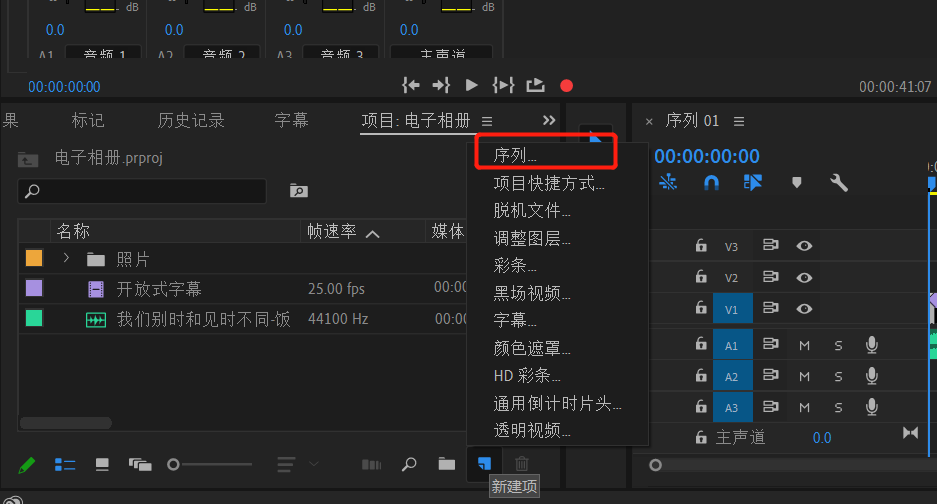Select 调整图层... in the menu
The height and width of the screenshot is (504, 937).
pyautogui.click(x=532, y=239)
